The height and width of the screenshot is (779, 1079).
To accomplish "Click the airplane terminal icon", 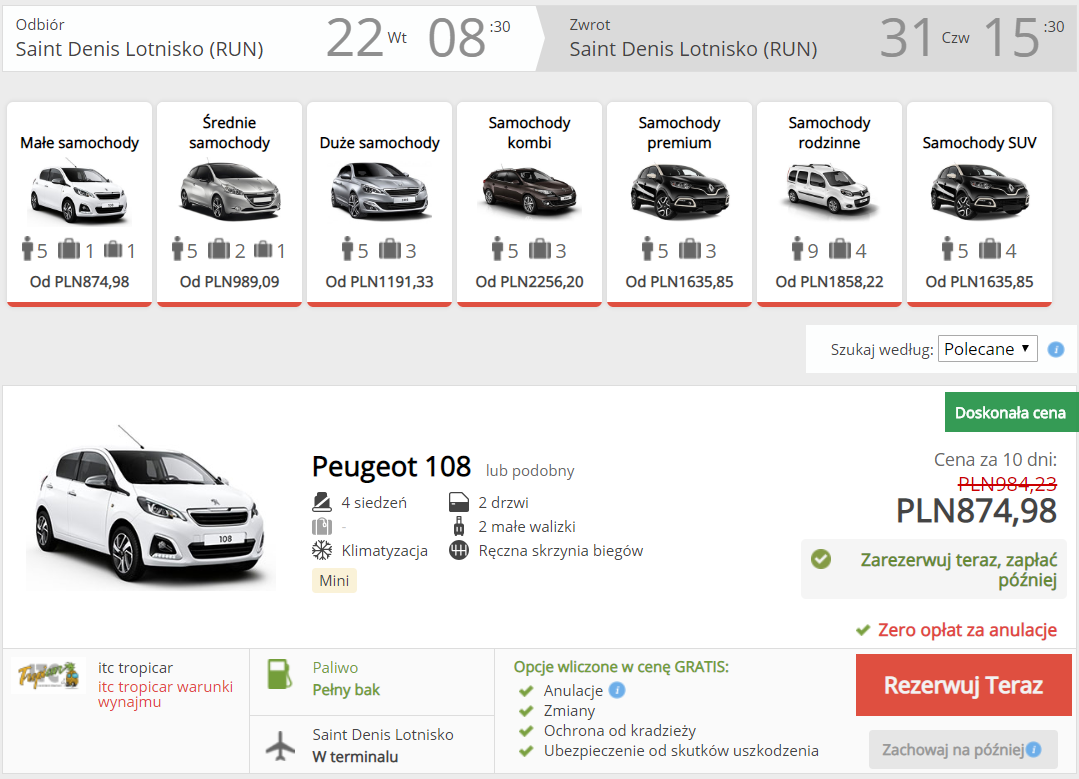I will [280, 746].
